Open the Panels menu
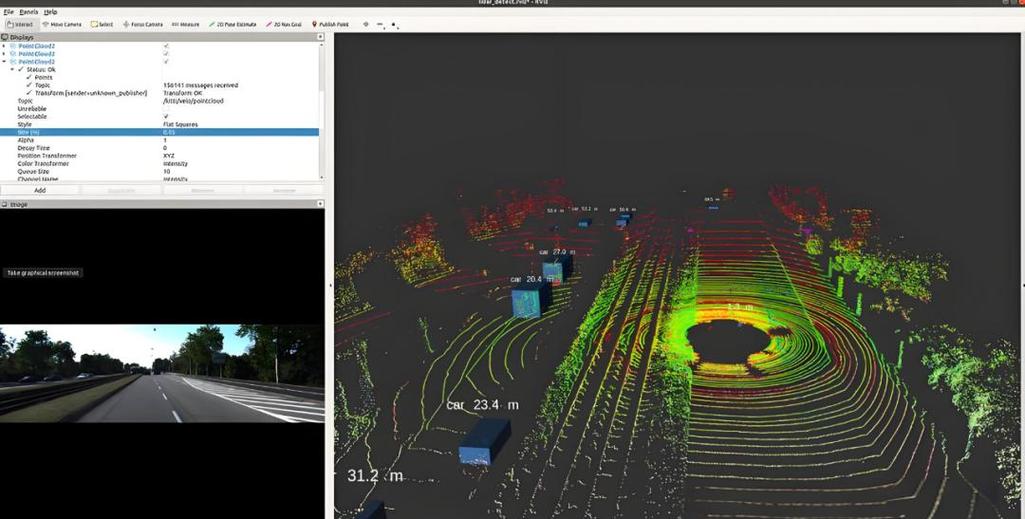 pyautogui.click(x=29, y=12)
